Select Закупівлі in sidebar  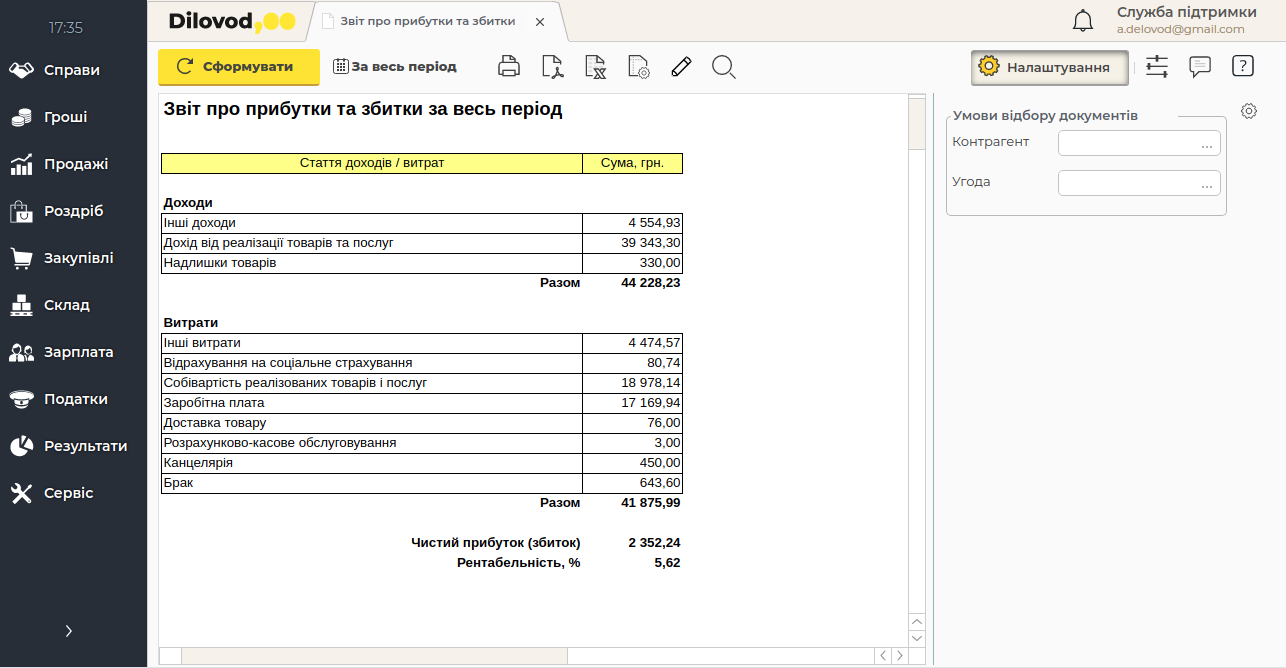click(74, 258)
